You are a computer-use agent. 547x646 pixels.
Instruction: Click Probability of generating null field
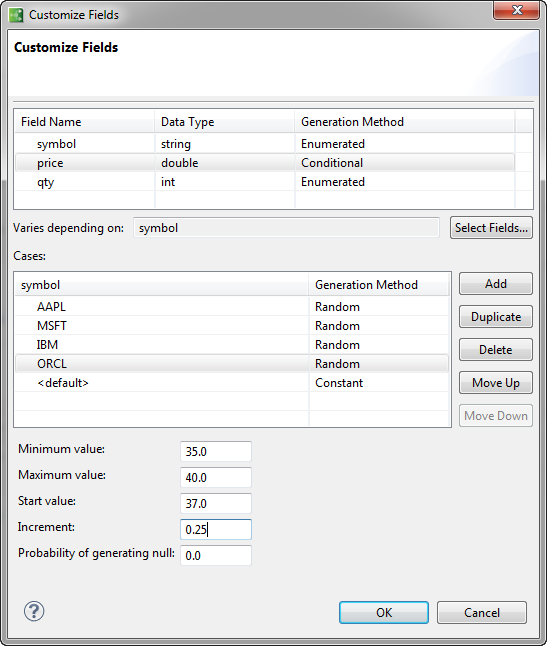click(x=216, y=555)
